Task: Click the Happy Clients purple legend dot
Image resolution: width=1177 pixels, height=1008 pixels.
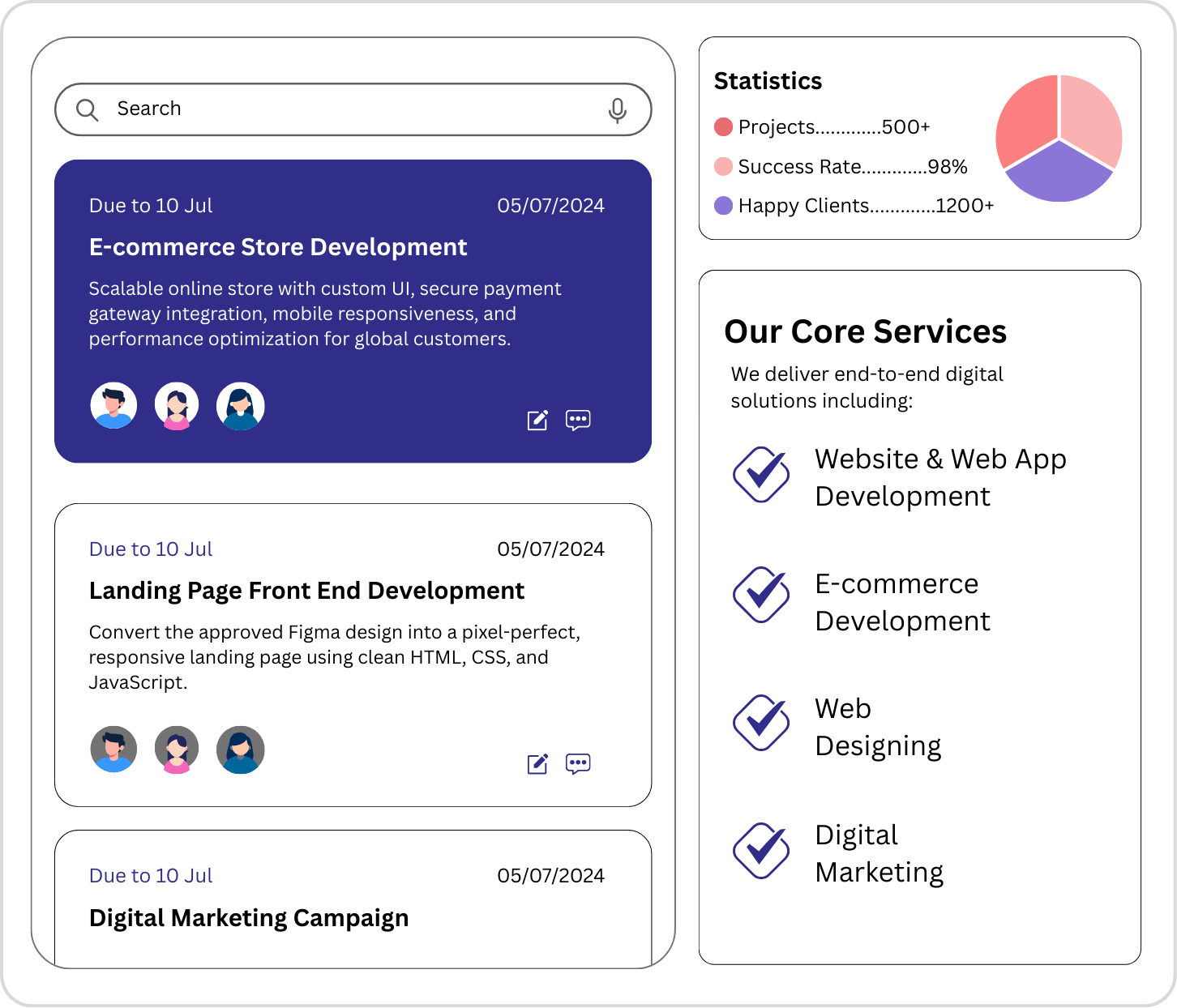Action: (x=723, y=206)
